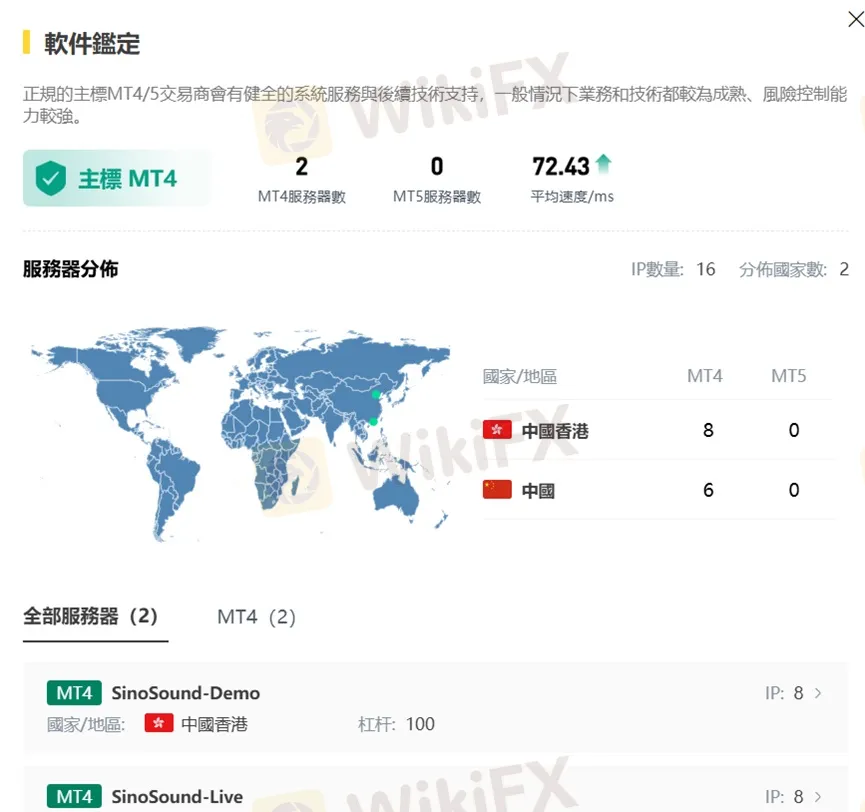Click the 軟件鑑定 heading
This screenshot has width=865, height=812.
tap(92, 43)
